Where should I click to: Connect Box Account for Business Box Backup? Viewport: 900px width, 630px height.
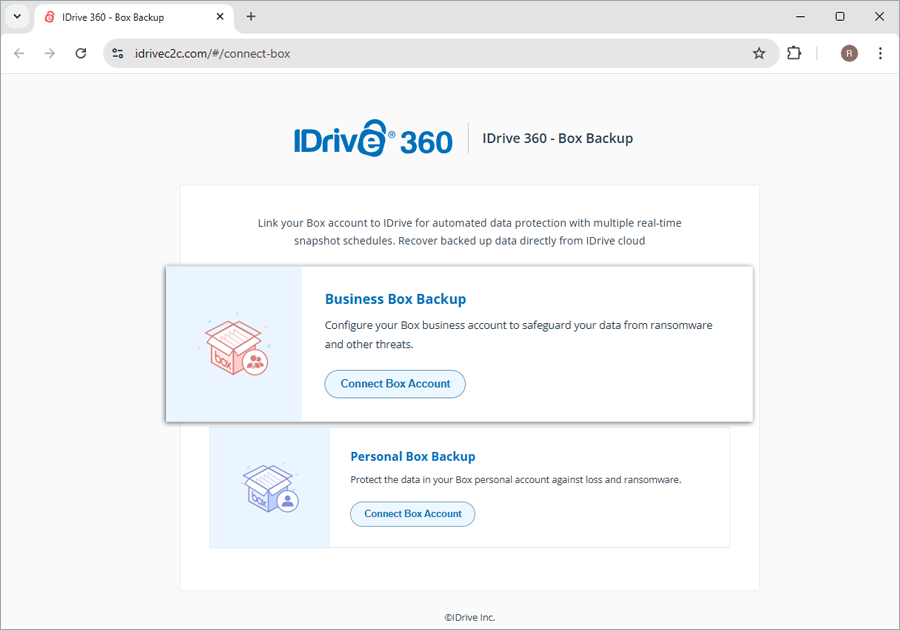[x=395, y=384]
